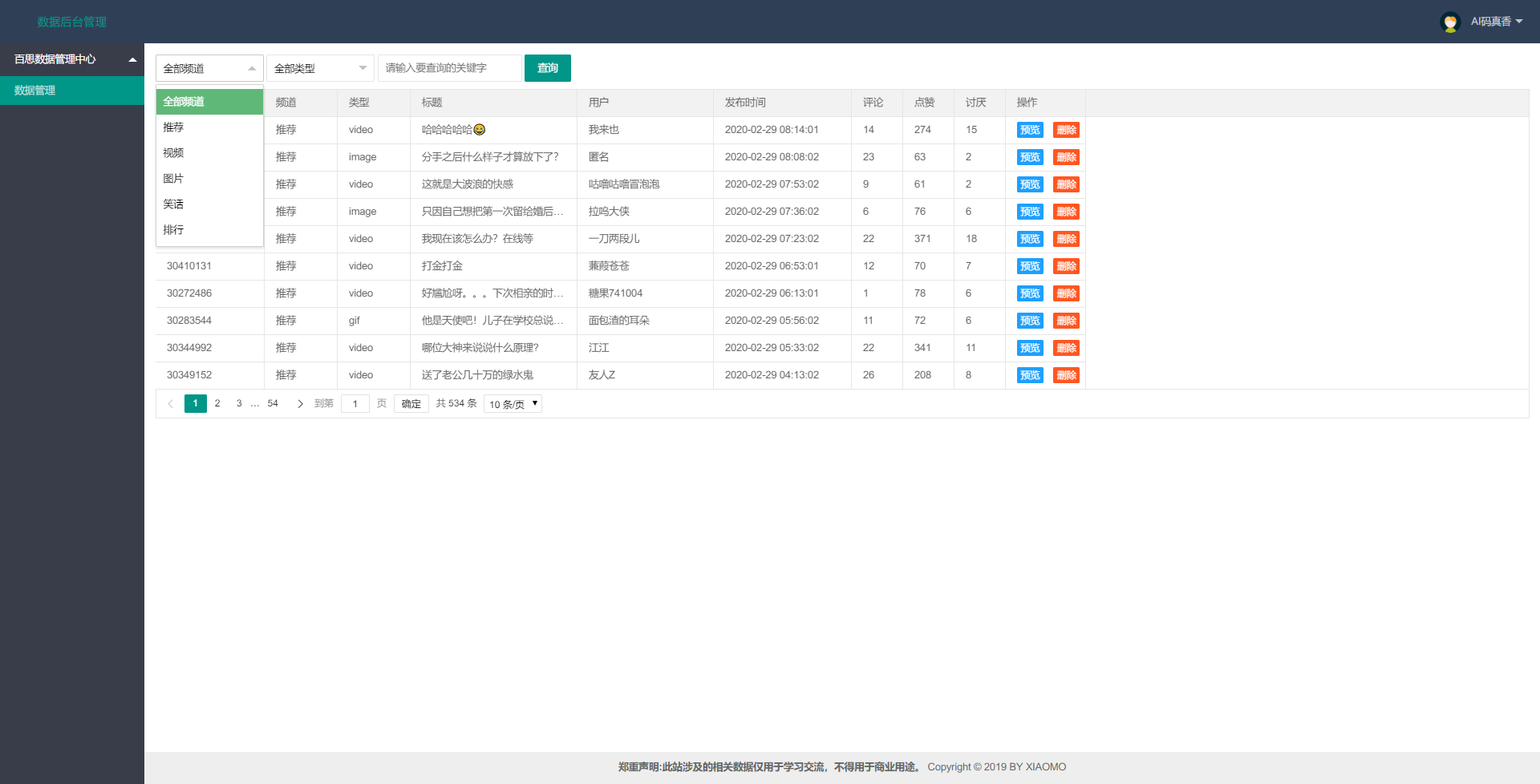Click the 确定 jump confirm button

(411, 404)
